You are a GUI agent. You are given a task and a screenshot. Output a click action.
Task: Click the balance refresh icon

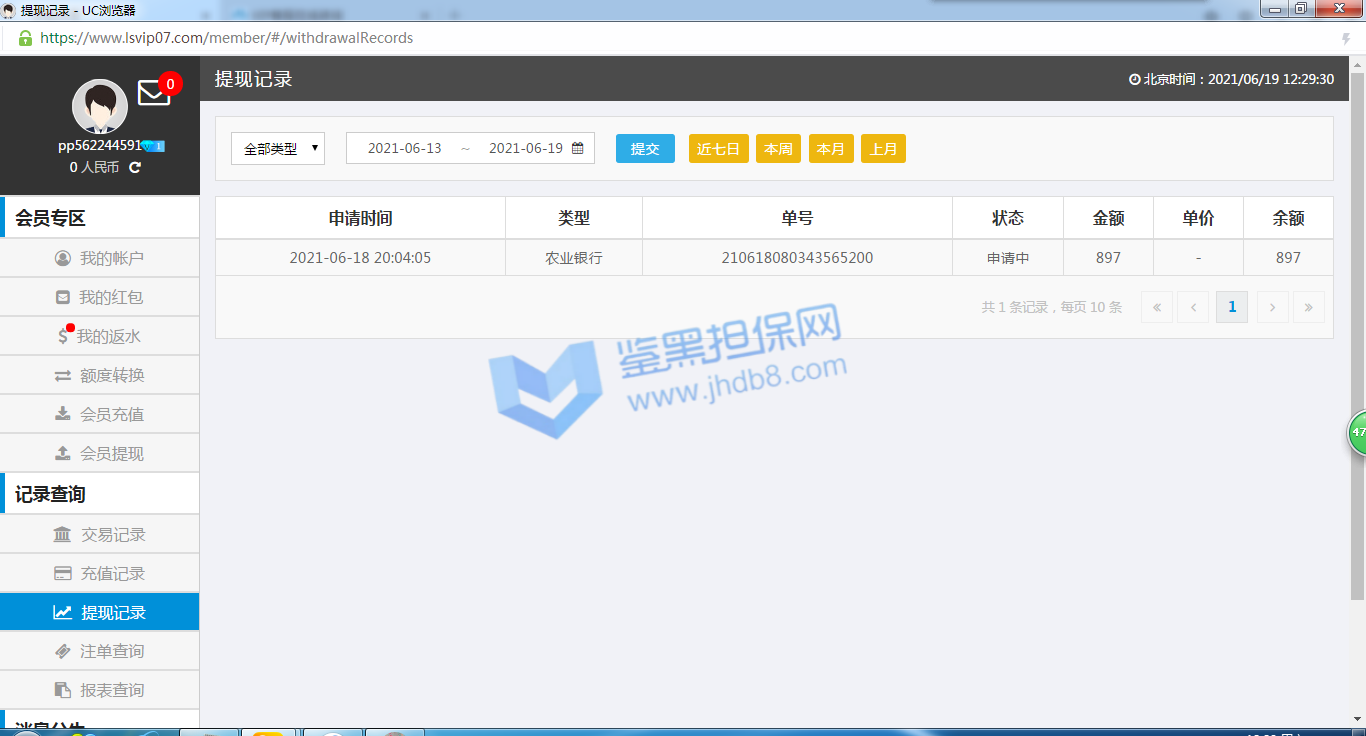click(135, 167)
